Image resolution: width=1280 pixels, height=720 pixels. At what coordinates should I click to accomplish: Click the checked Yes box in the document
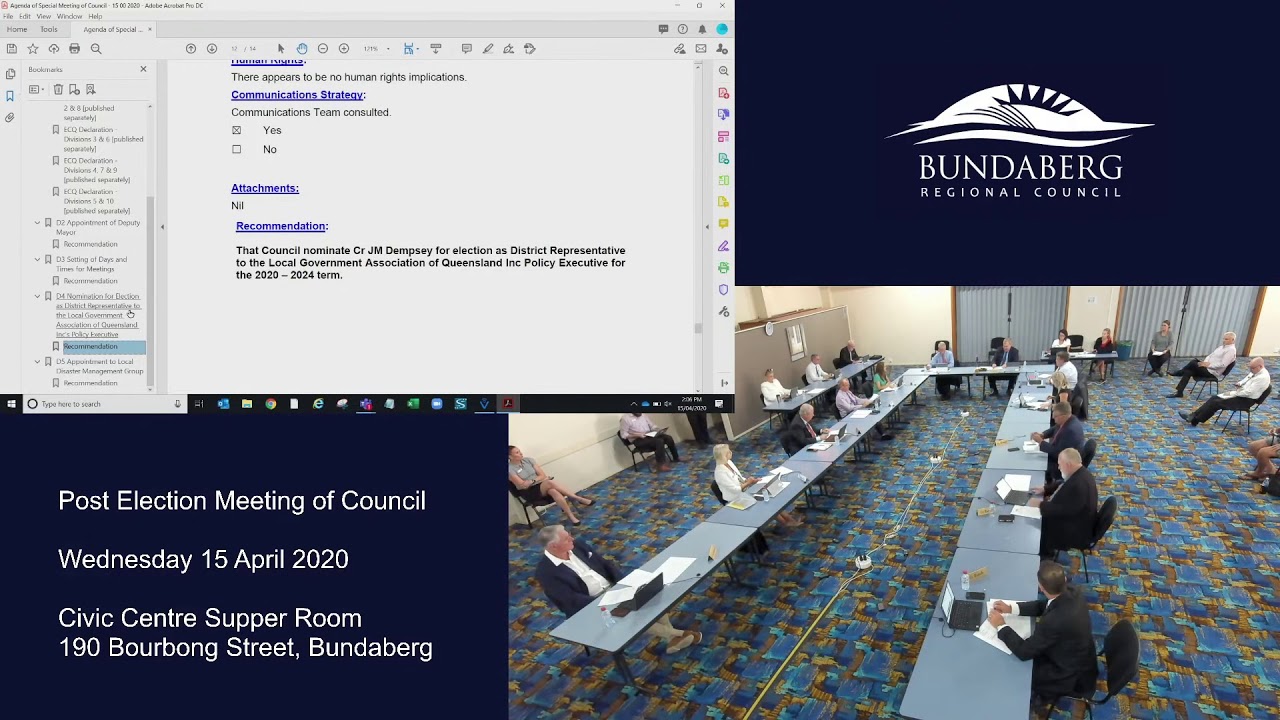pos(237,130)
